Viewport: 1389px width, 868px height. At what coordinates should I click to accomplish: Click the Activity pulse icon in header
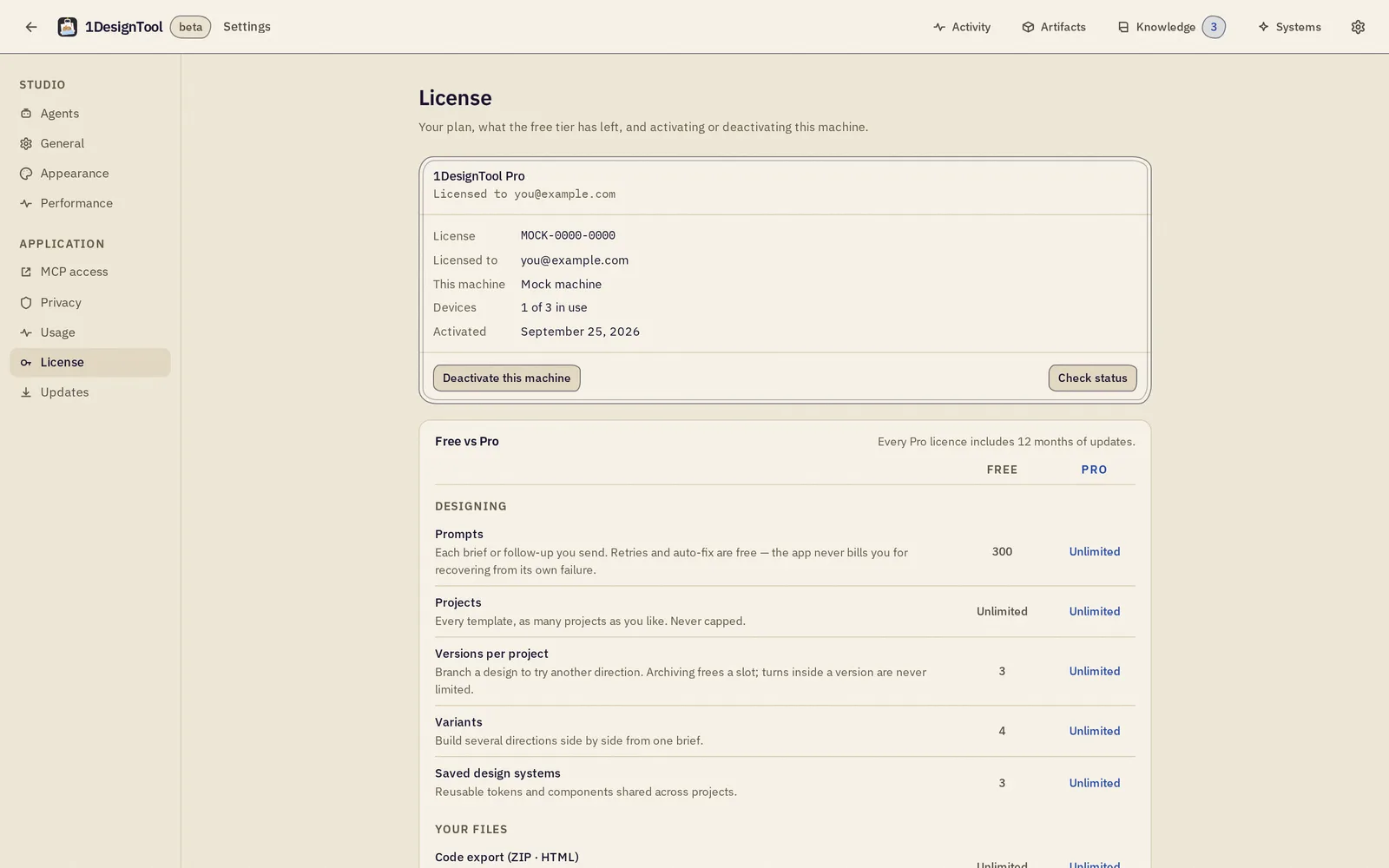pyautogui.click(x=939, y=27)
